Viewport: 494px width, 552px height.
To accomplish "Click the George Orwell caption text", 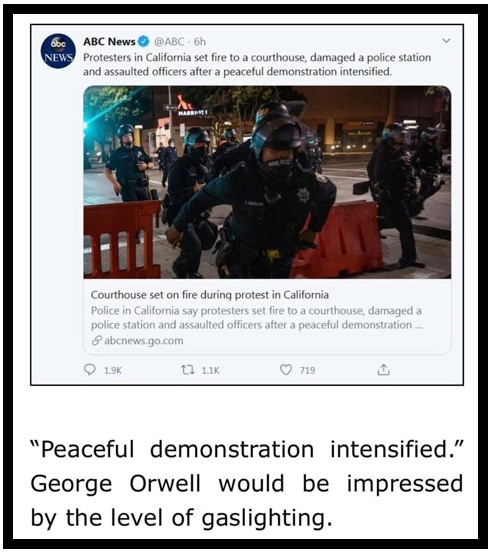I will pos(246,483).
